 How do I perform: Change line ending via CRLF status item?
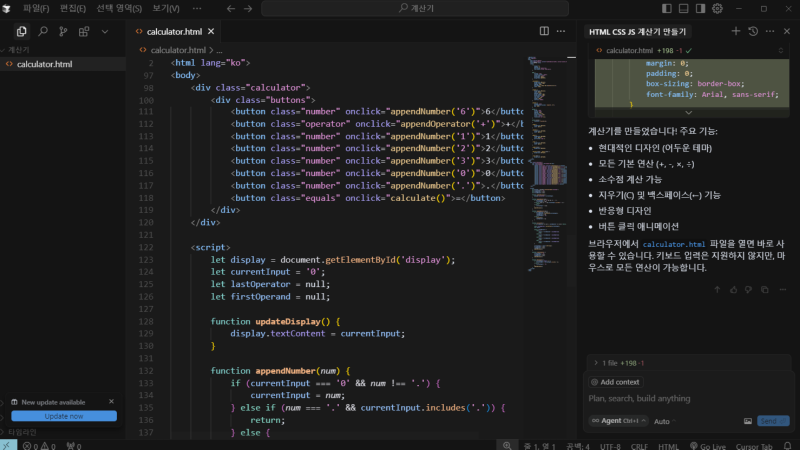pos(639,446)
